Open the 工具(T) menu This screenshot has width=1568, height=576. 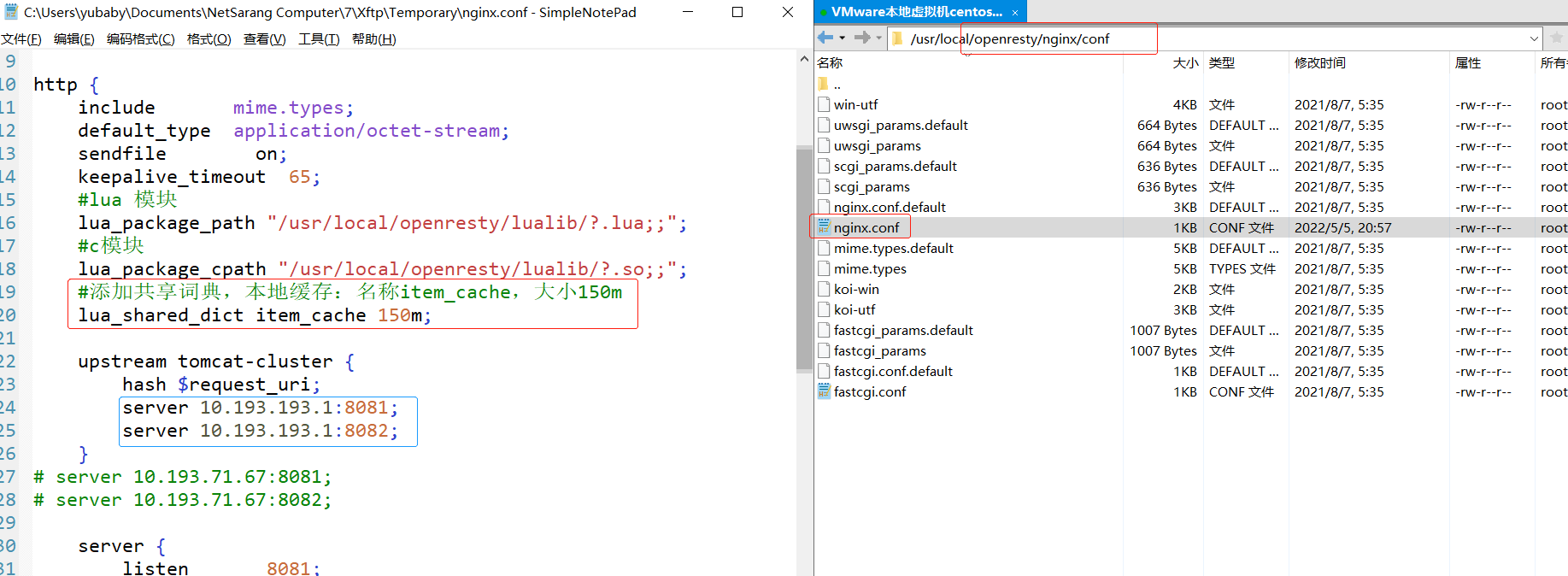click(x=319, y=39)
